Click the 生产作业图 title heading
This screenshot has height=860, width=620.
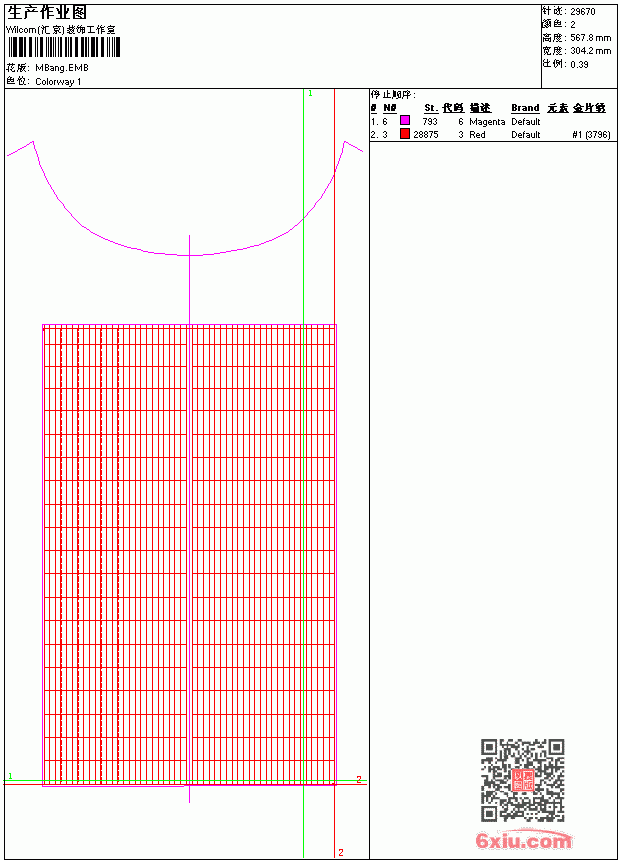coord(47,13)
